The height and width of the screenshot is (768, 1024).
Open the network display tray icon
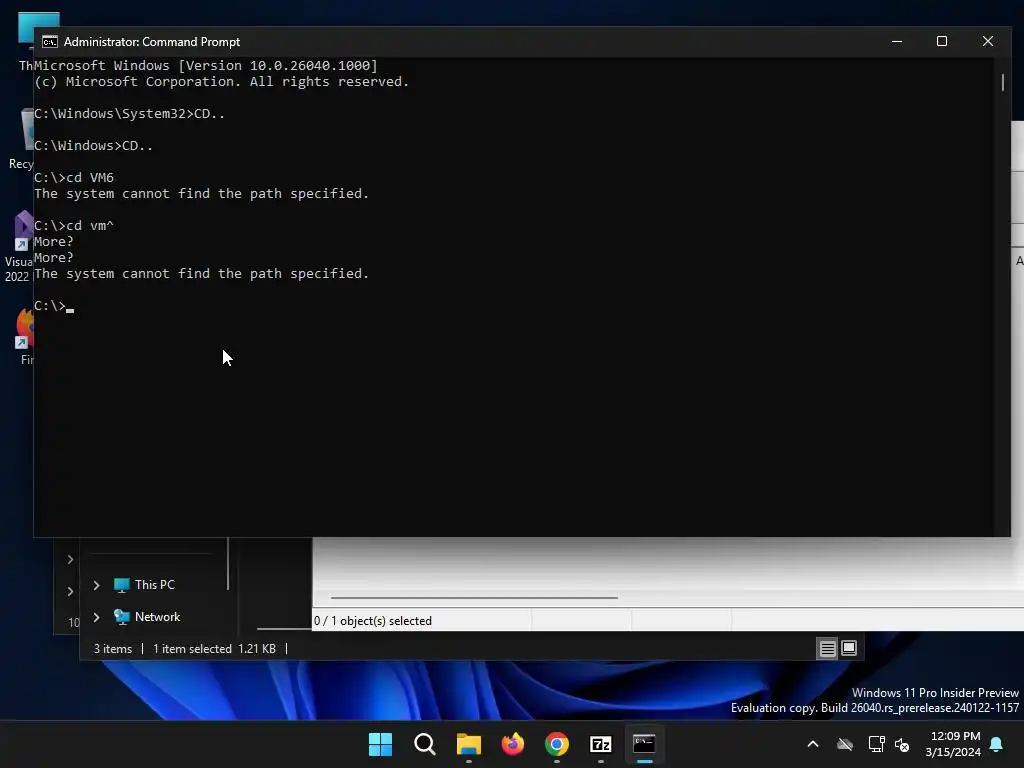pos(876,744)
